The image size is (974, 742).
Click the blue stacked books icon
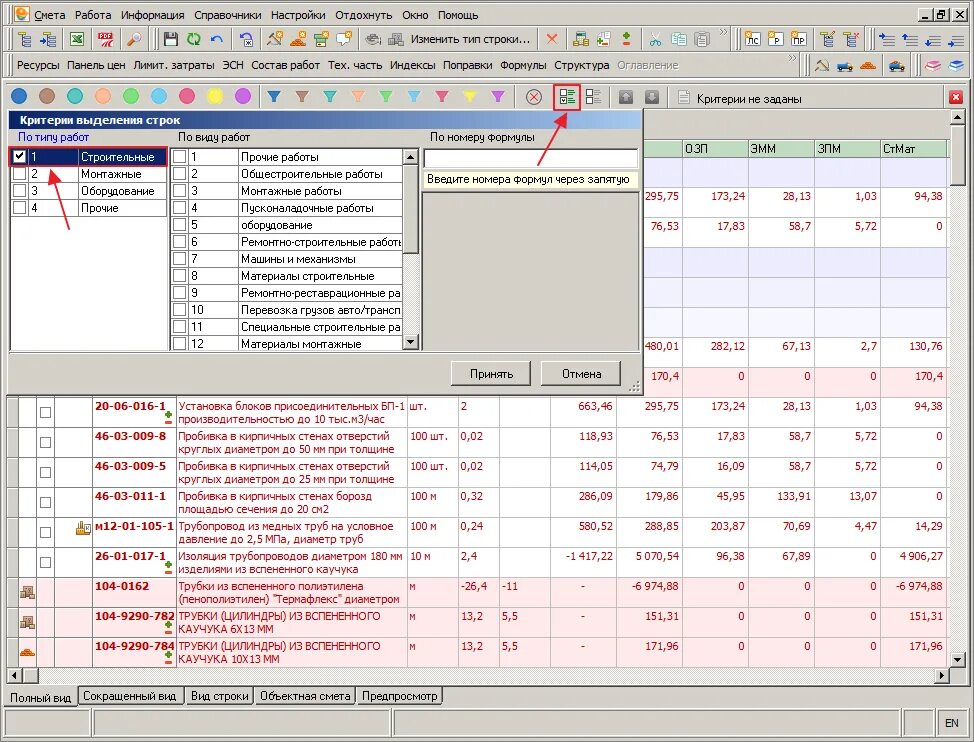tap(956, 65)
